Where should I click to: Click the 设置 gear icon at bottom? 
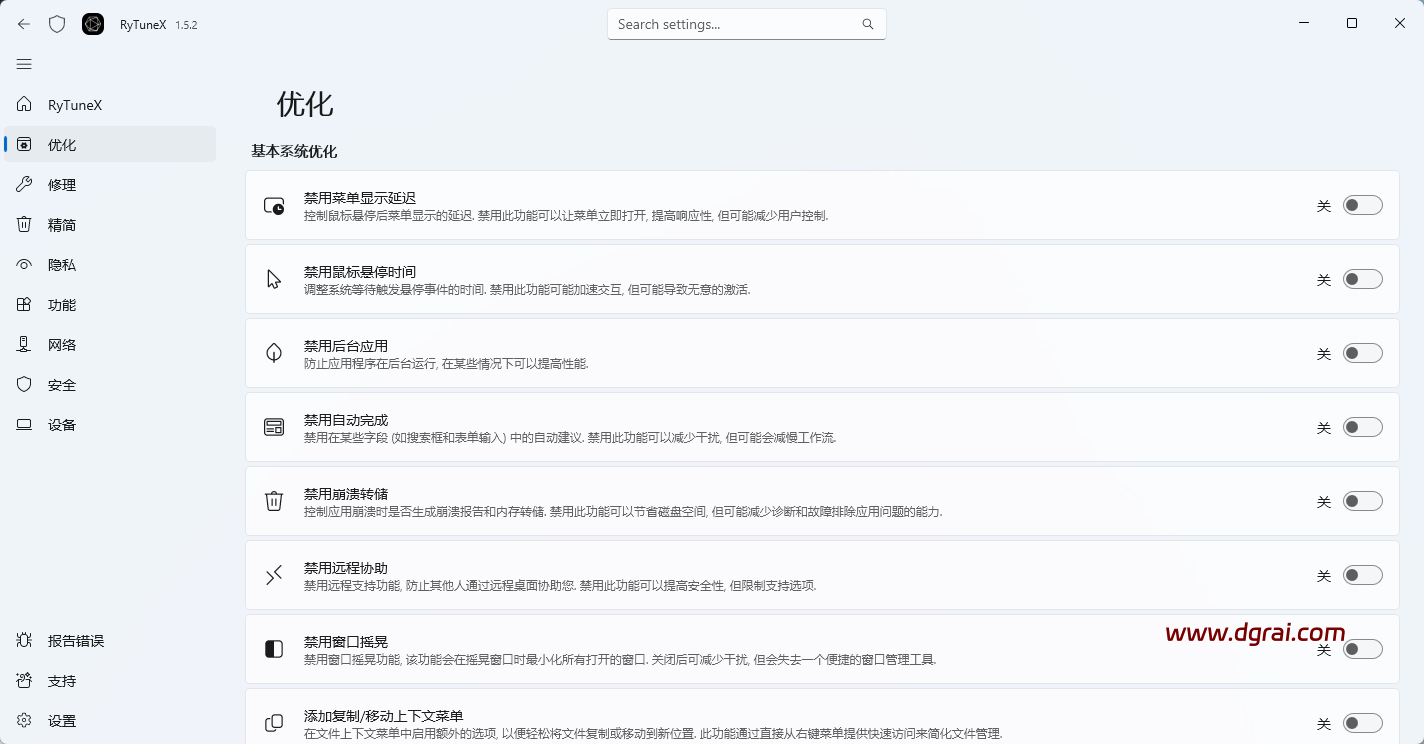tap(24, 720)
